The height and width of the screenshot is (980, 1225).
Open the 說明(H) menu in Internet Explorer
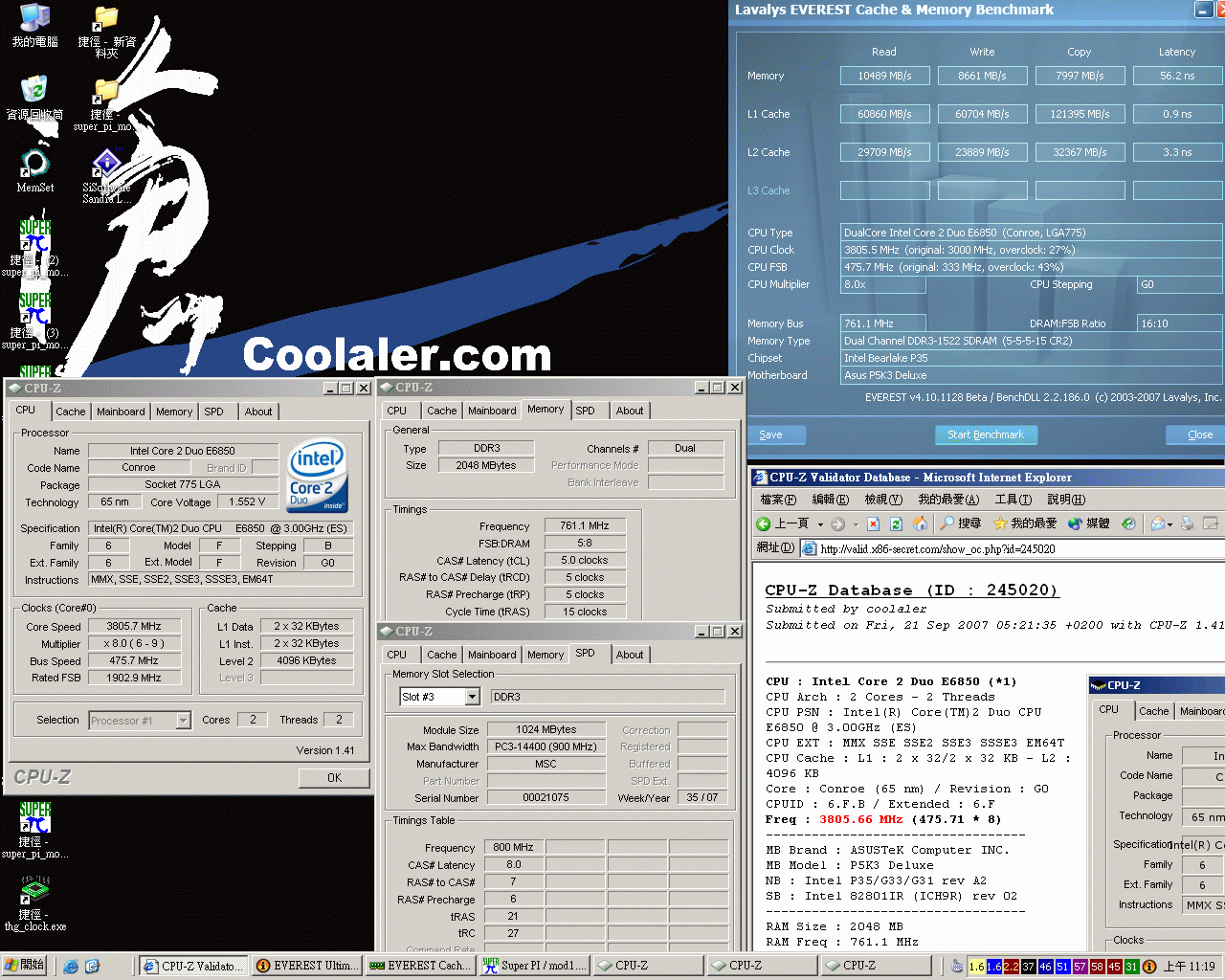click(x=1066, y=500)
